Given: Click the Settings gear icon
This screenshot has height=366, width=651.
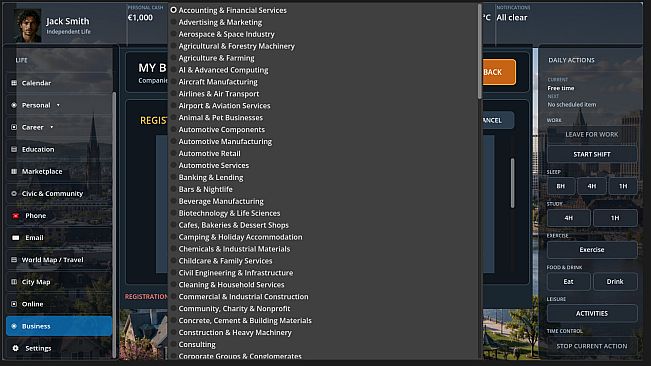Looking at the screenshot, I should pos(16,348).
